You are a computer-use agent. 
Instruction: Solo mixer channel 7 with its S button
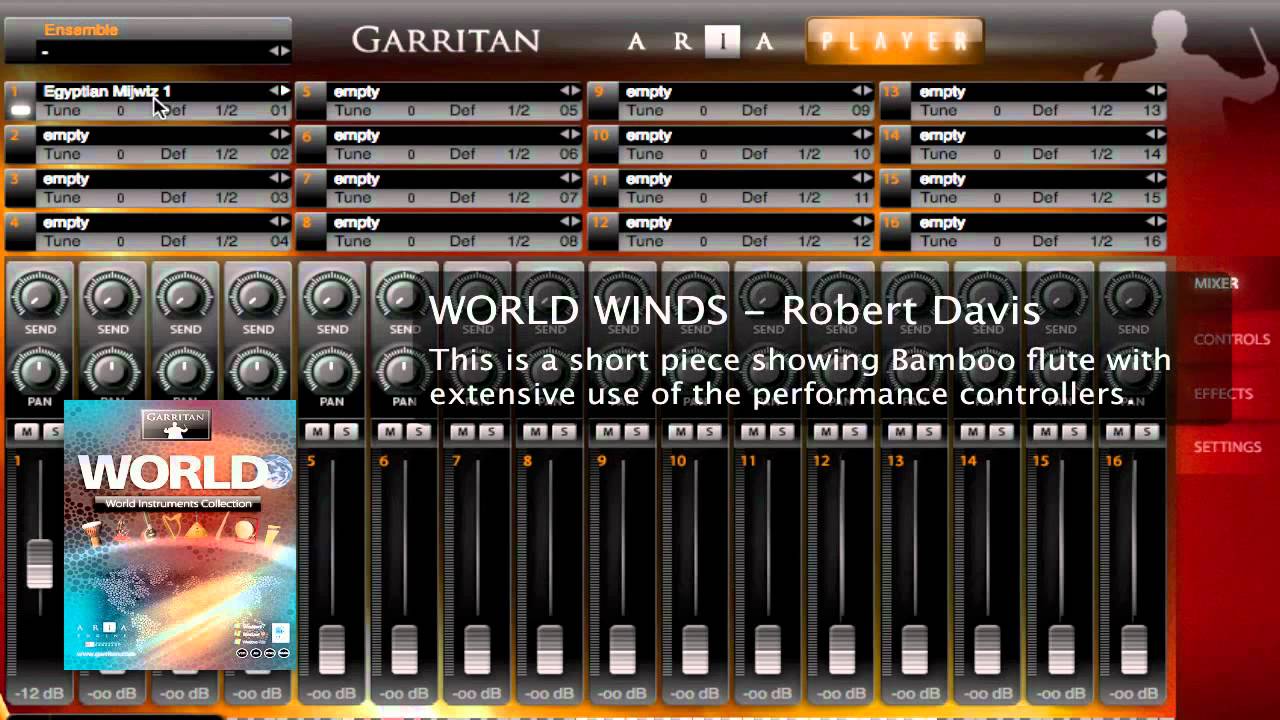(x=492, y=431)
